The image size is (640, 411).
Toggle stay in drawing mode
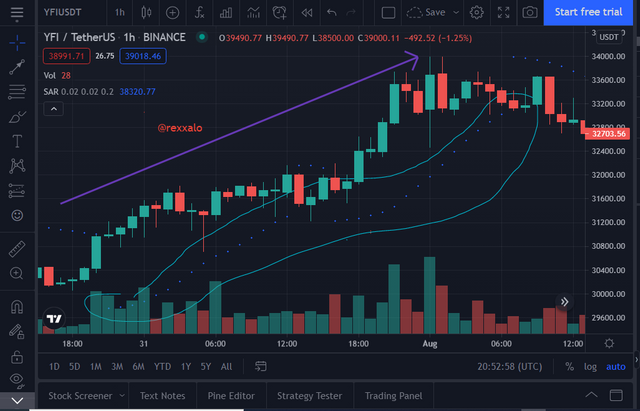(x=17, y=331)
